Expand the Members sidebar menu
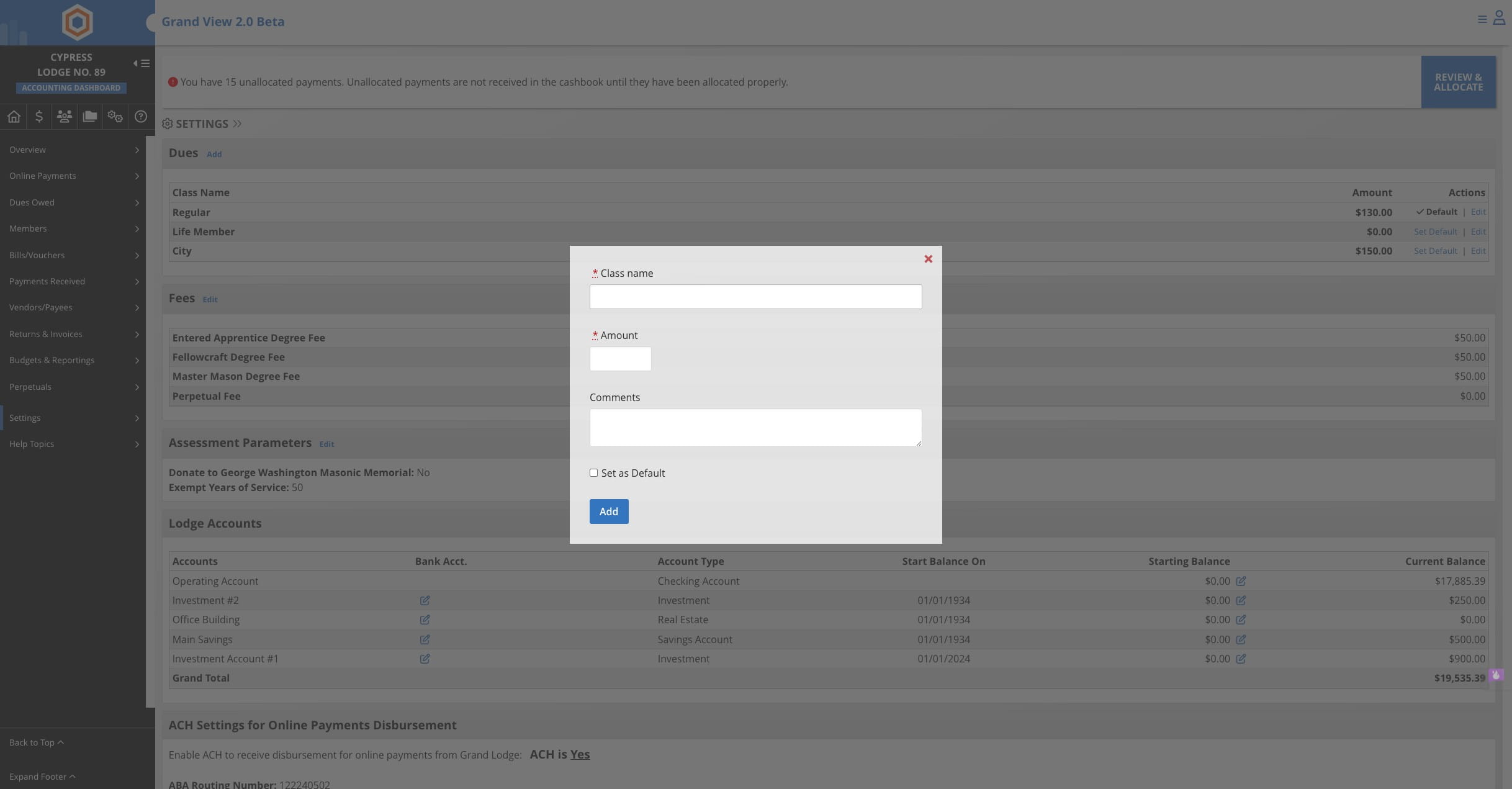The image size is (1512, 789). coord(73,228)
